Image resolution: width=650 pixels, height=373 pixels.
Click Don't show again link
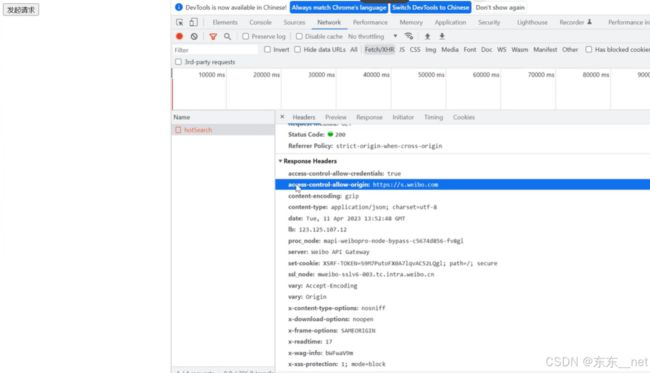pos(500,7)
